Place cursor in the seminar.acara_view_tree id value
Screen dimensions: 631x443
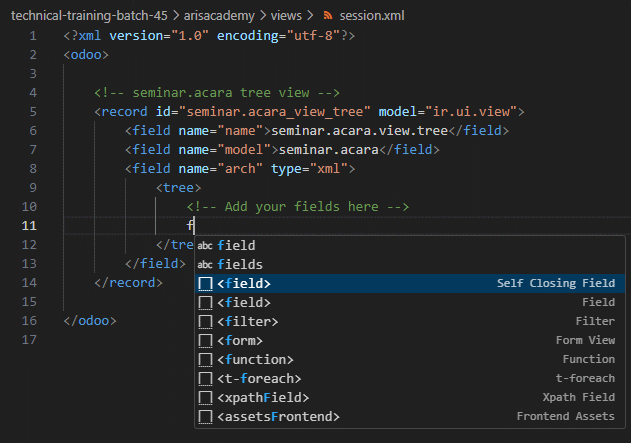[278, 111]
